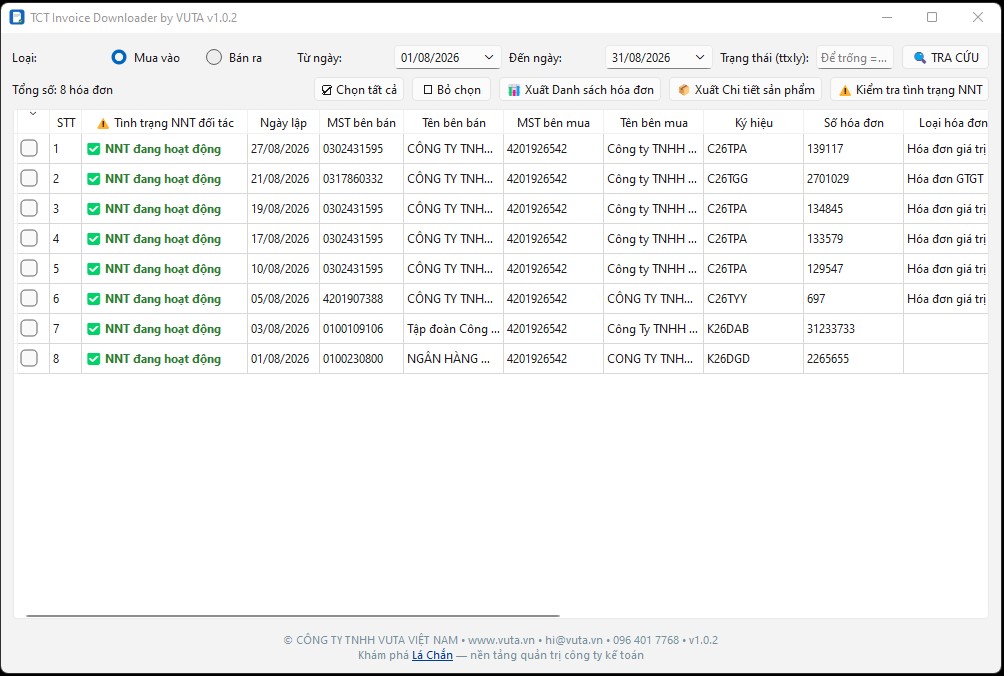Click the Bỏ chọn button
1004x676 pixels.
(x=451, y=90)
